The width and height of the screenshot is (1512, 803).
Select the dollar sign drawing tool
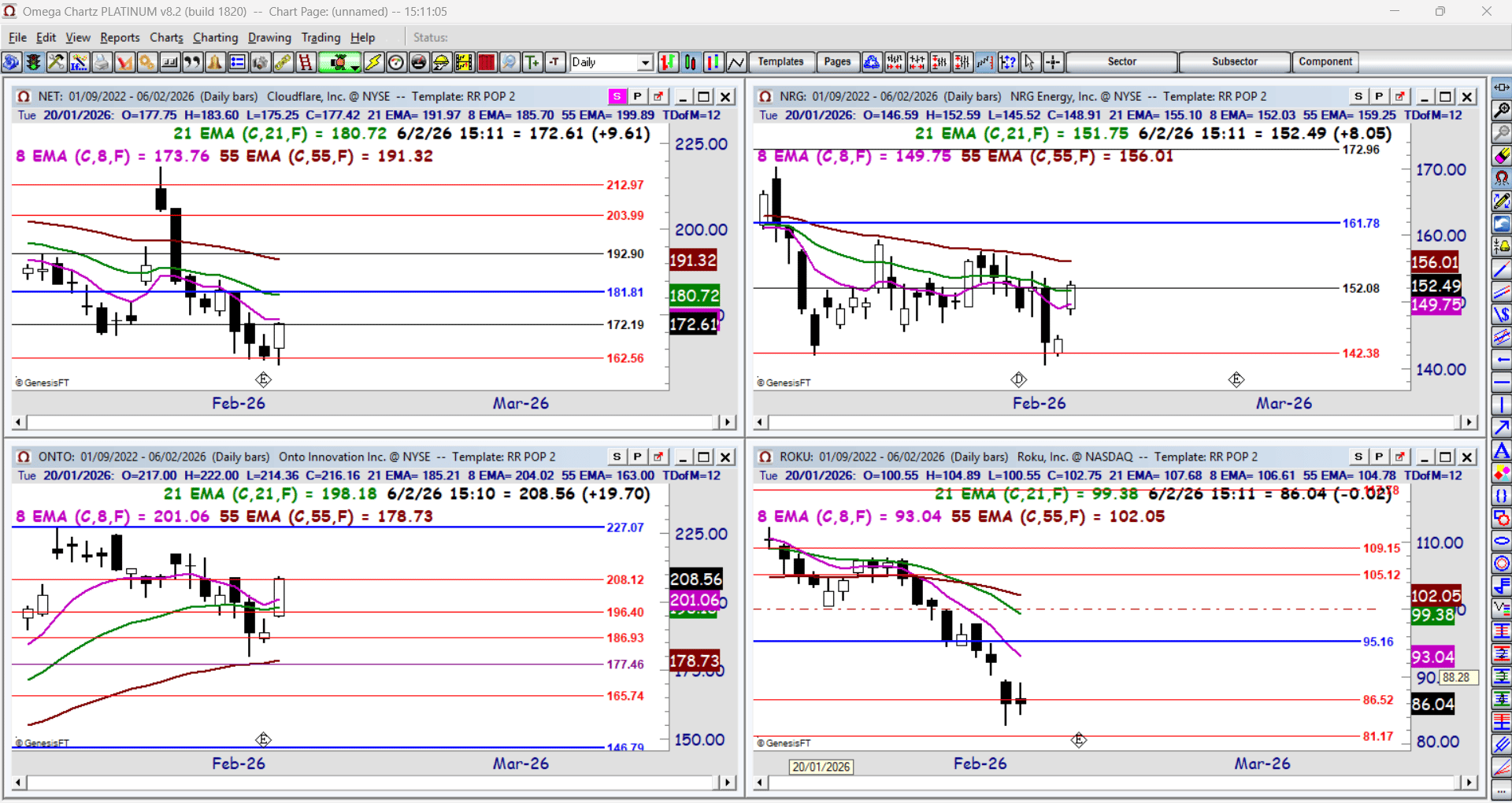point(1502,315)
